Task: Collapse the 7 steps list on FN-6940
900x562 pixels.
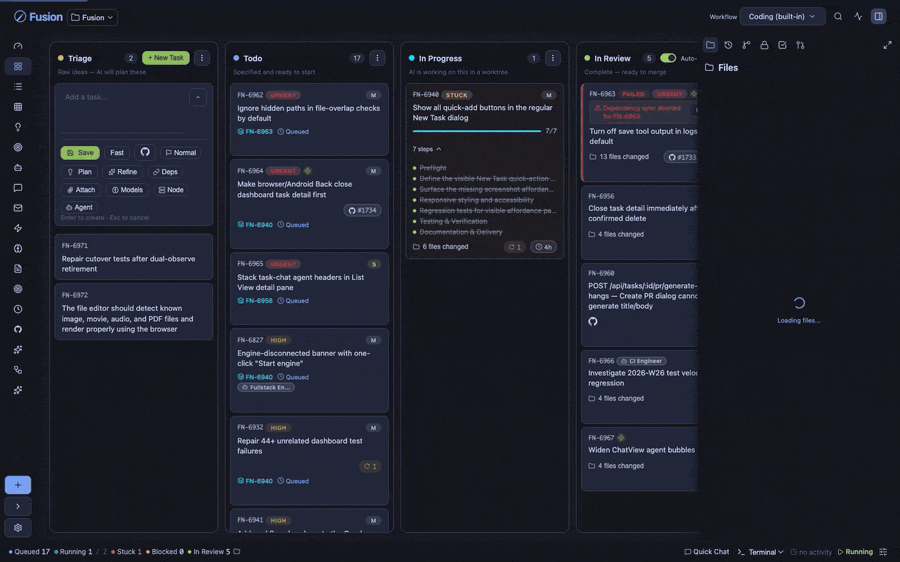Action: tap(427, 149)
